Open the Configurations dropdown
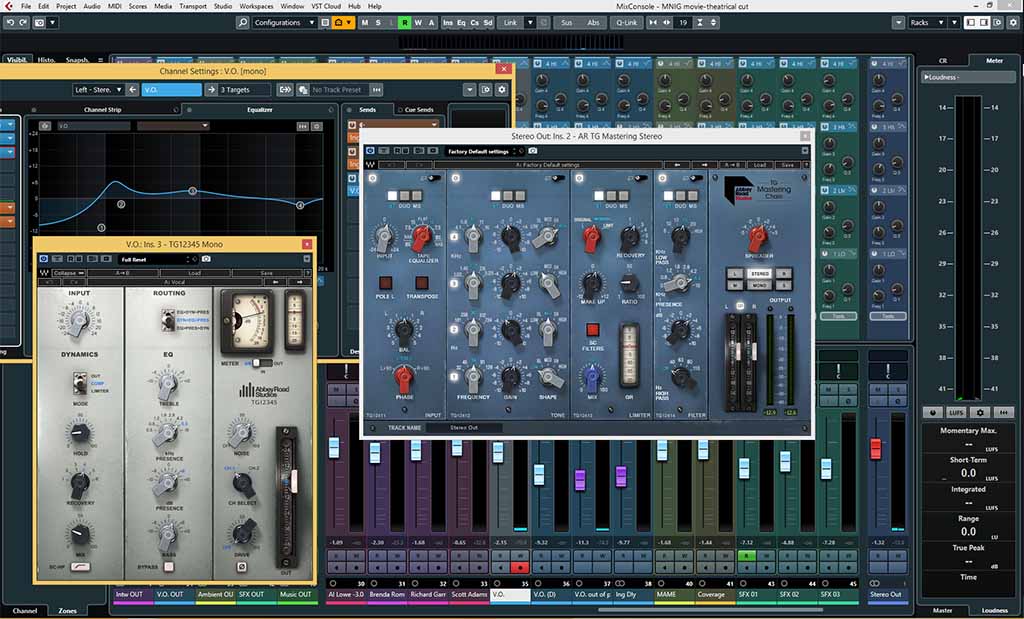The height and width of the screenshot is (619, 1024). 284,22
